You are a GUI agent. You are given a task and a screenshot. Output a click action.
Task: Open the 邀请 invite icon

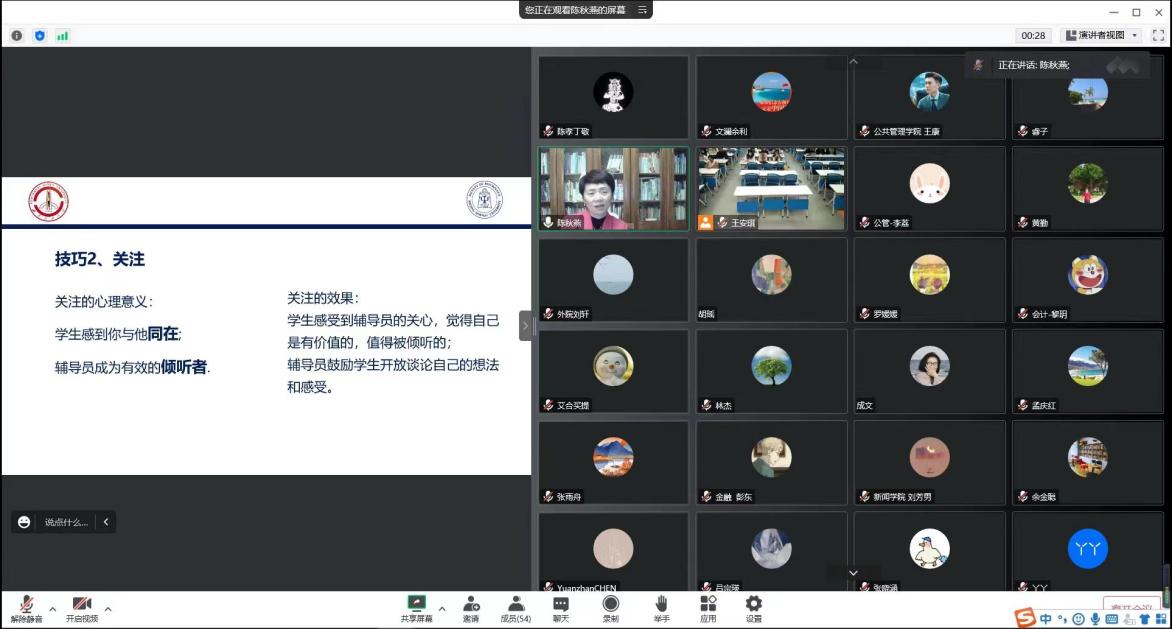pyautogui.click(x=471, y=604)
